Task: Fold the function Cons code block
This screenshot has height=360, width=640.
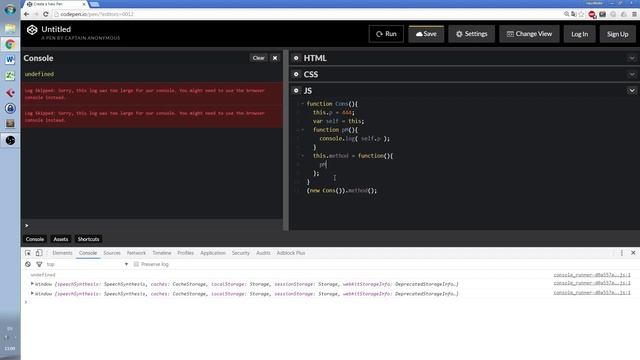Action: [302, 104]
